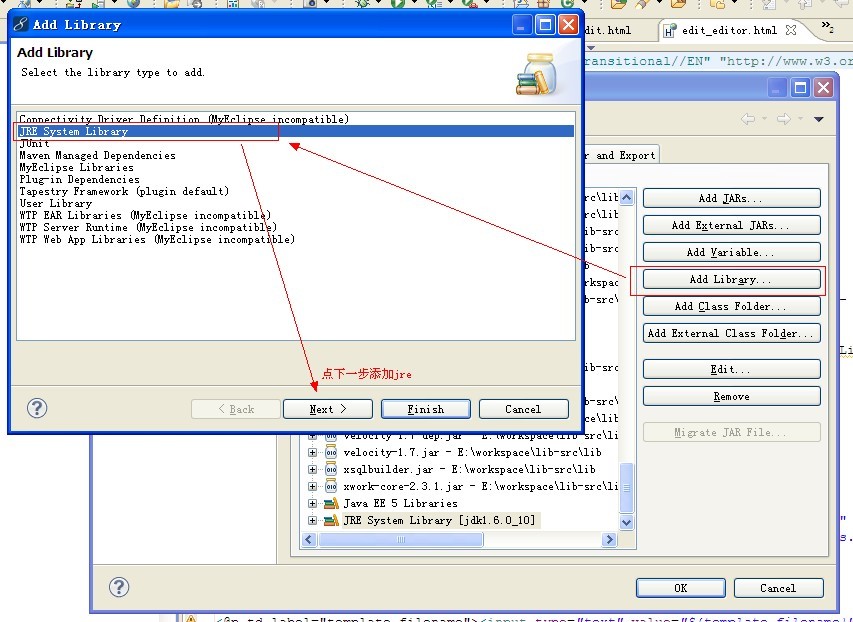Show hidden editor tabs list
Screen dimensions: 853x622
point(827,26)
